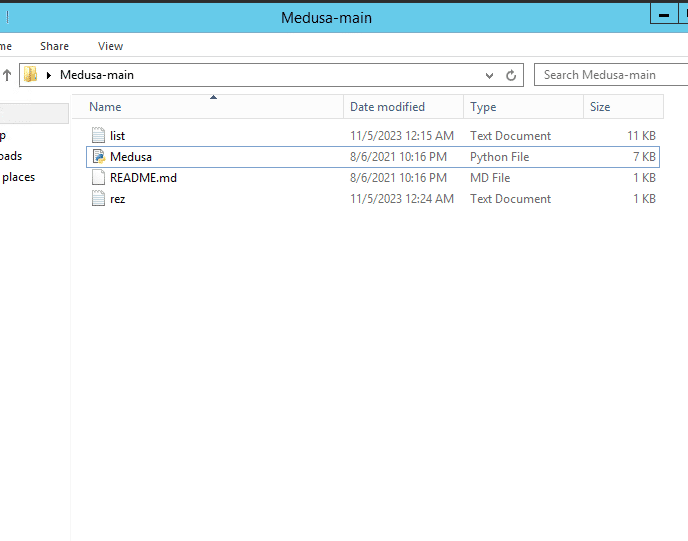Sort files by Type column
The height and width of the screenshot is (541, 688).
point(523,107)
